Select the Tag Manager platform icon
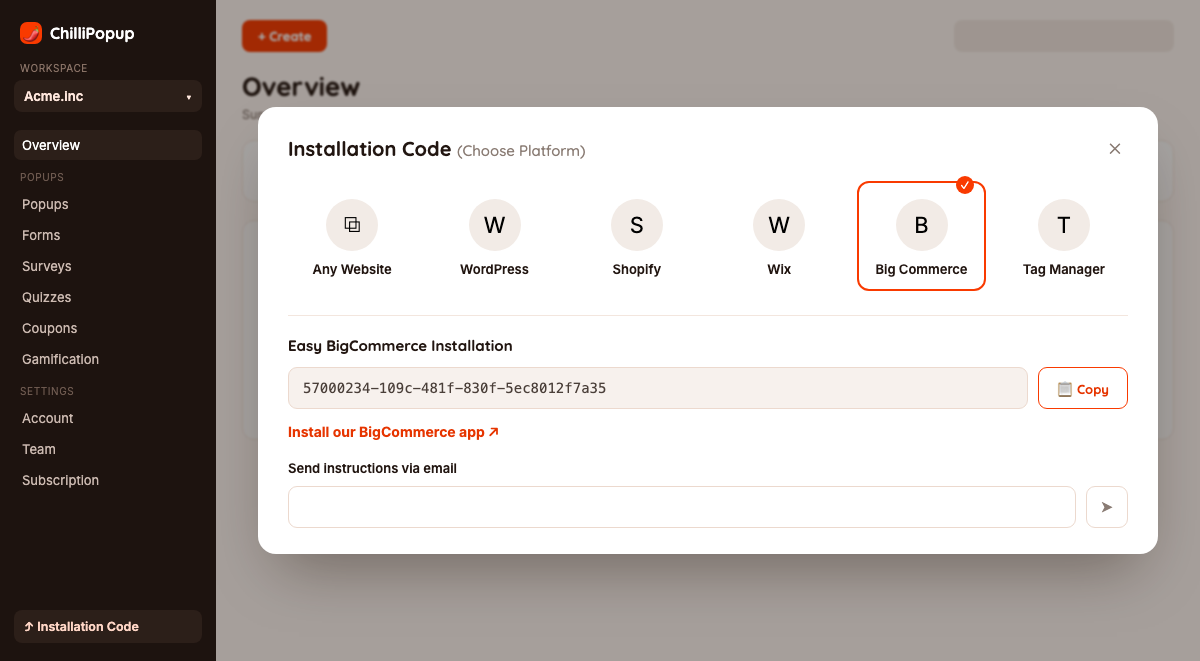The image size is (1200, 661). point(1064,225)
